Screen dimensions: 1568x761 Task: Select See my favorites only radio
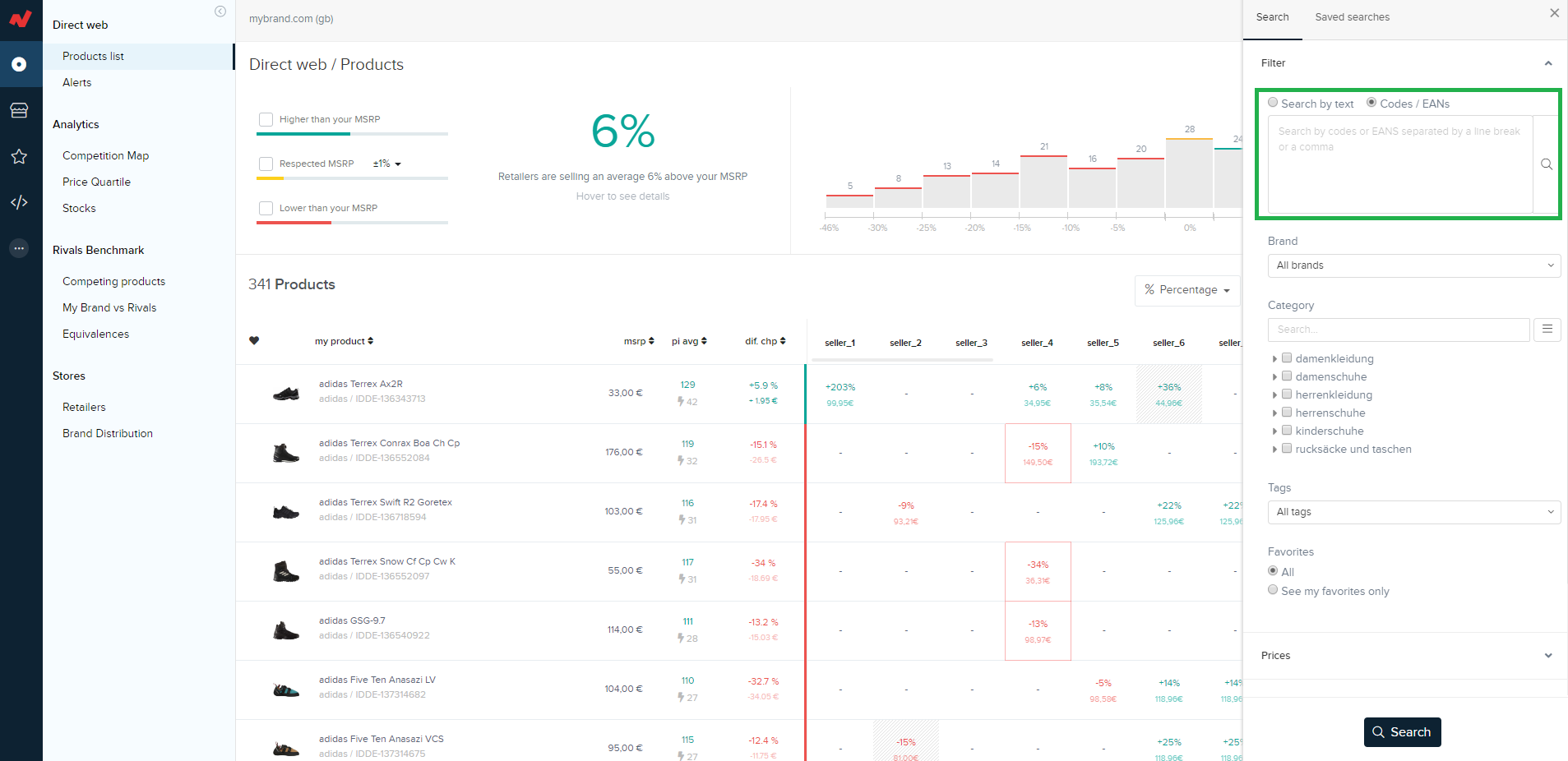1273,589
